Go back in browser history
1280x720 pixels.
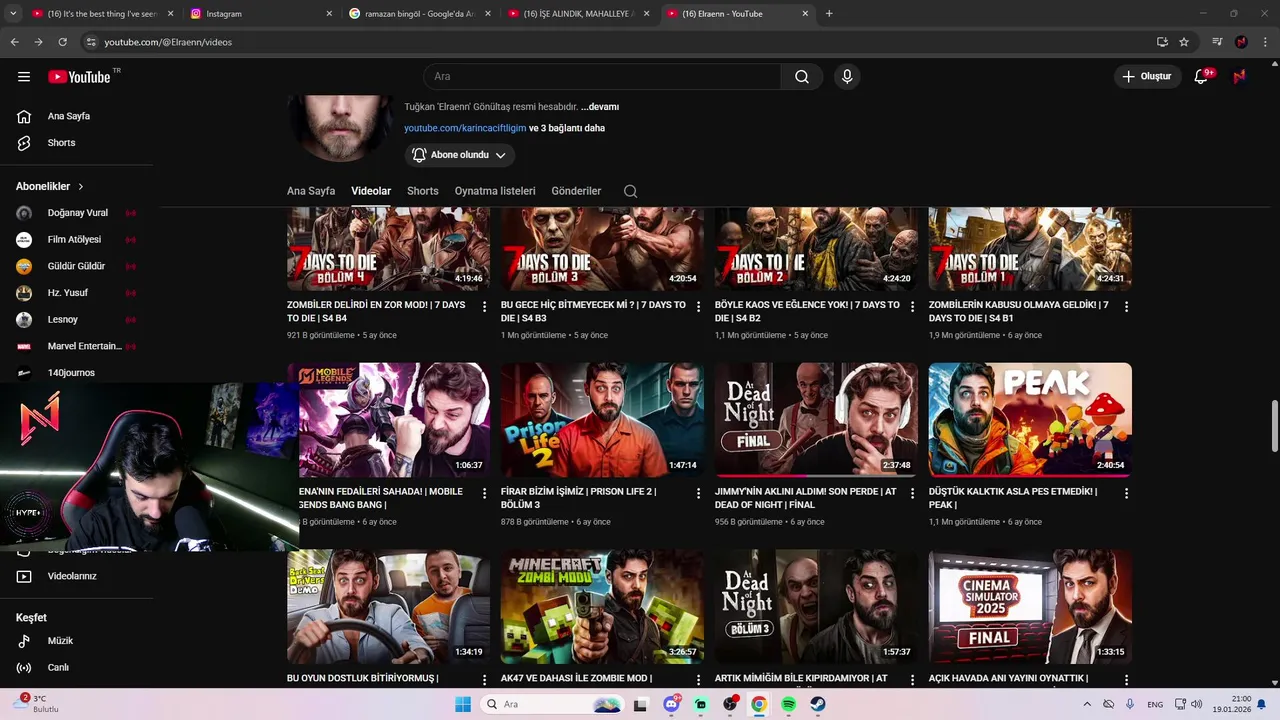pyautogui.click(x=14, y=42)
